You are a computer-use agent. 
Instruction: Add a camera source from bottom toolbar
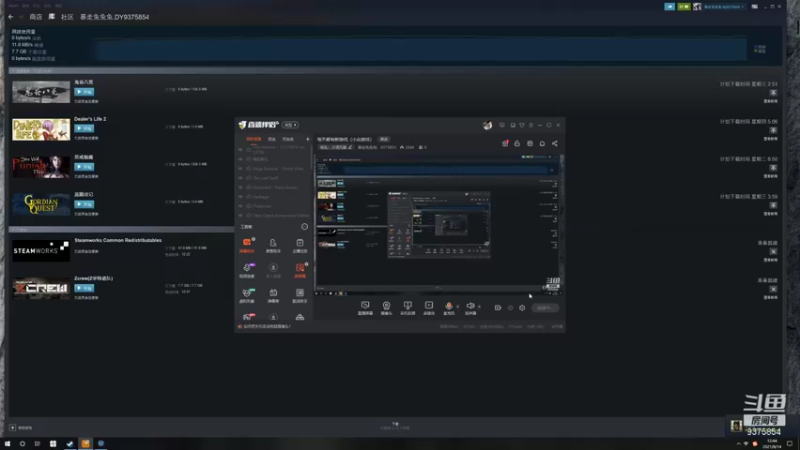pyautogui.click(x=386, y=308)
